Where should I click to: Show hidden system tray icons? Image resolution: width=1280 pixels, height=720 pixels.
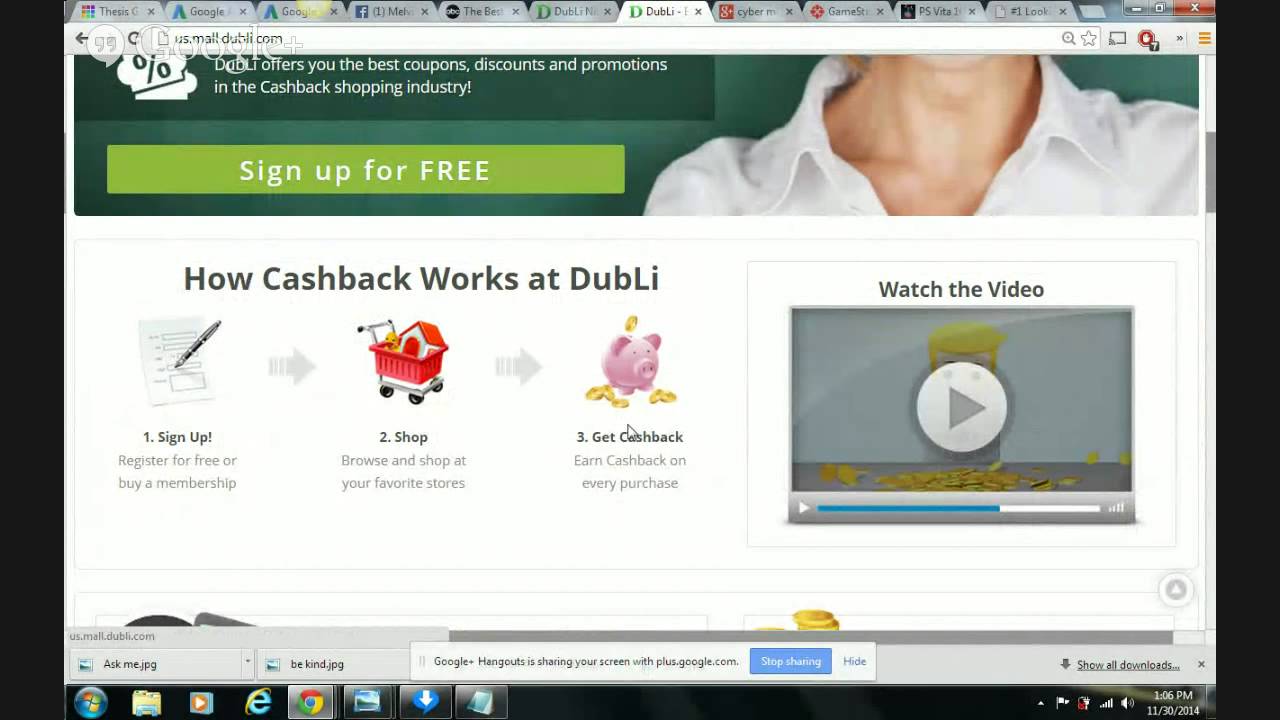click(x=1040, y=703)
